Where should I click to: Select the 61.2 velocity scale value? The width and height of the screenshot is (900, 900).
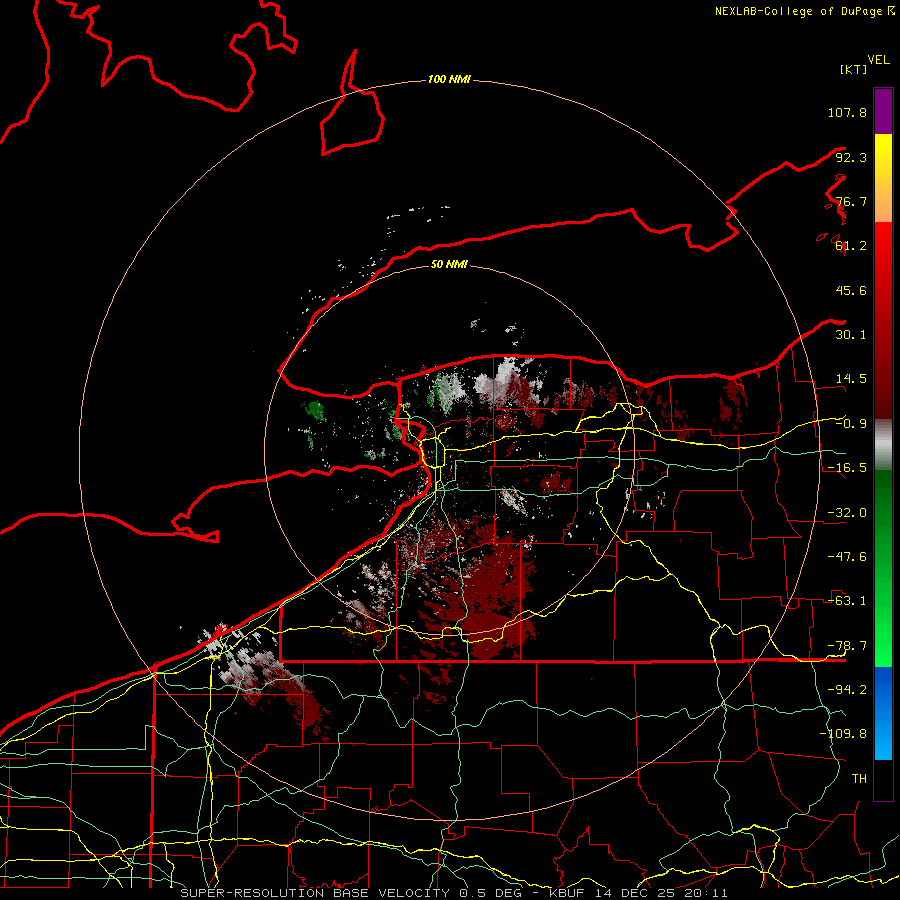(851, 246)
